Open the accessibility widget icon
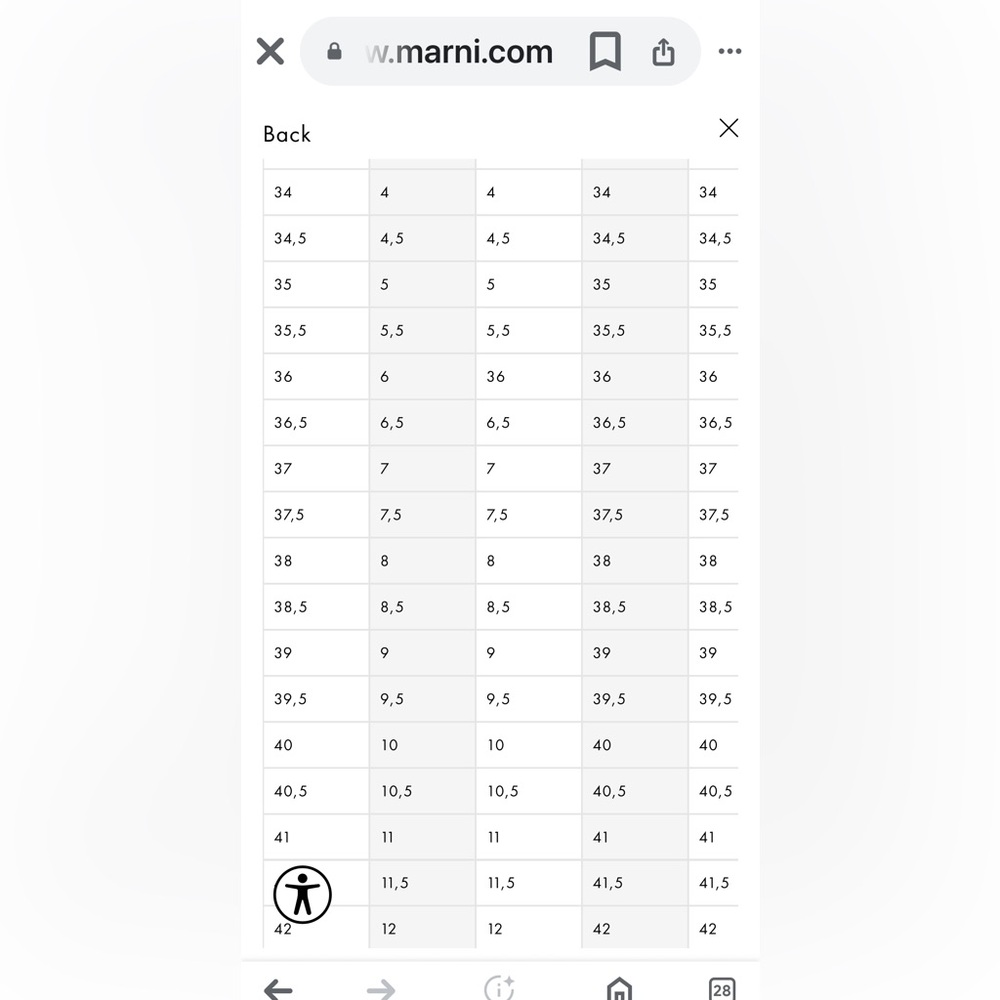 pyautogui.click(x=302, y=894)
